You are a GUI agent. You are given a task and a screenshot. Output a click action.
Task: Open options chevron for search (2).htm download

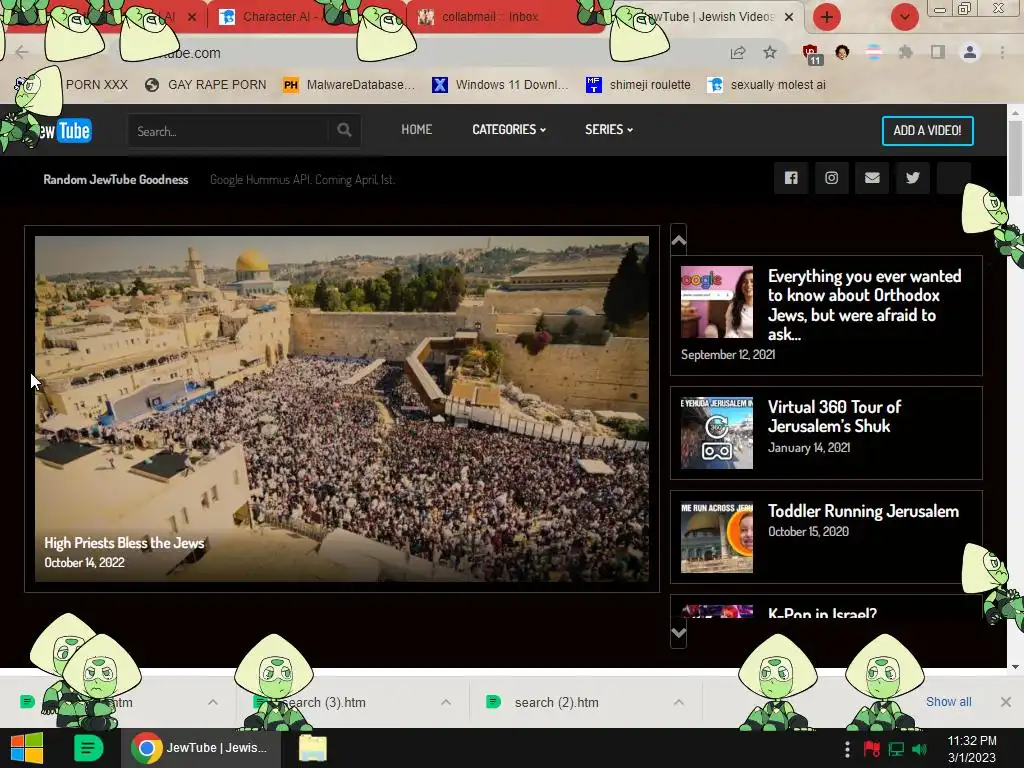[679, 702]
